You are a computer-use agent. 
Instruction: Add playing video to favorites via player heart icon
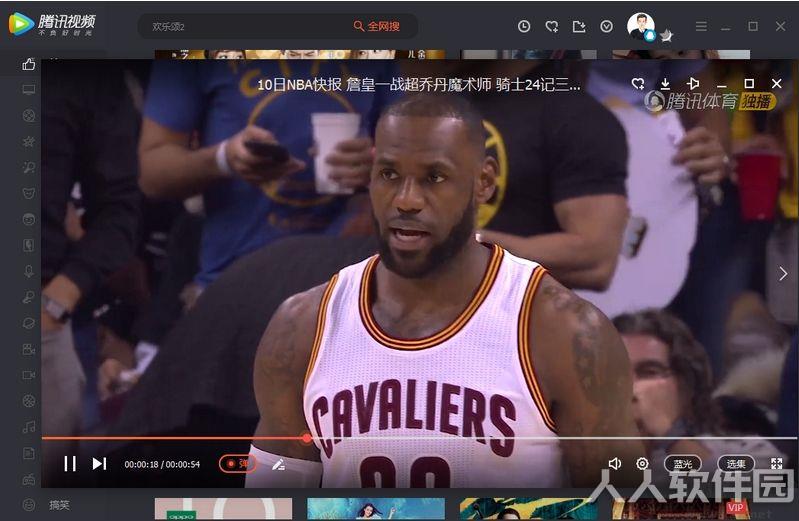pyautogui.click(x=637, y=84)
